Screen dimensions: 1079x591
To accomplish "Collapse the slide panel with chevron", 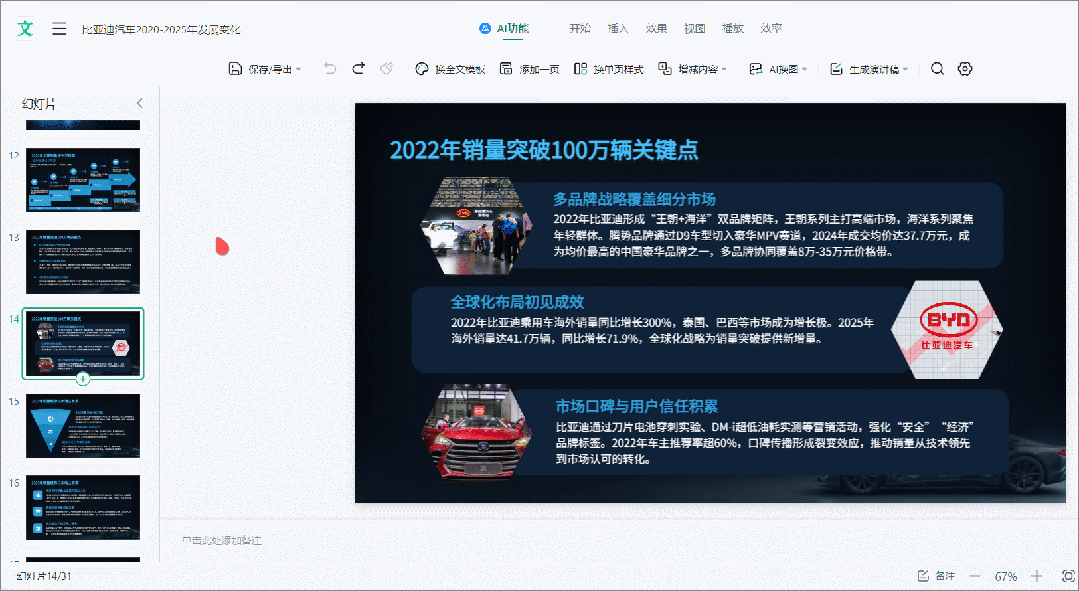I will [x=140, y=103].
